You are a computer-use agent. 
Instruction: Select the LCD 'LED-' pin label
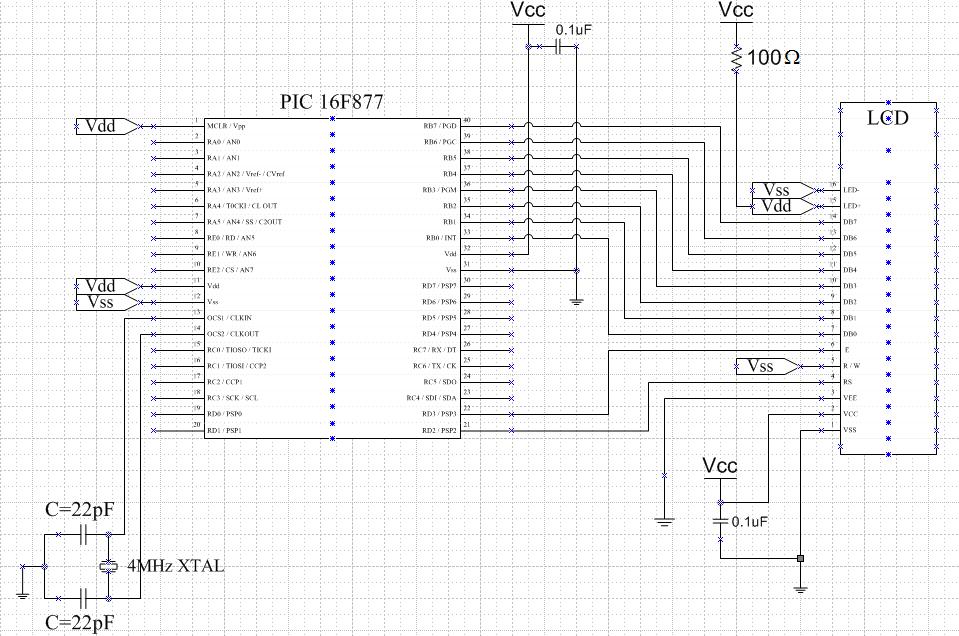851,190
